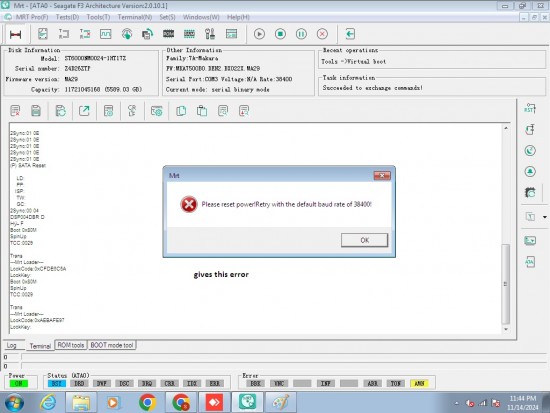Open the Tests(D) menu
The image size is (550, 413).
click(67, 17)
